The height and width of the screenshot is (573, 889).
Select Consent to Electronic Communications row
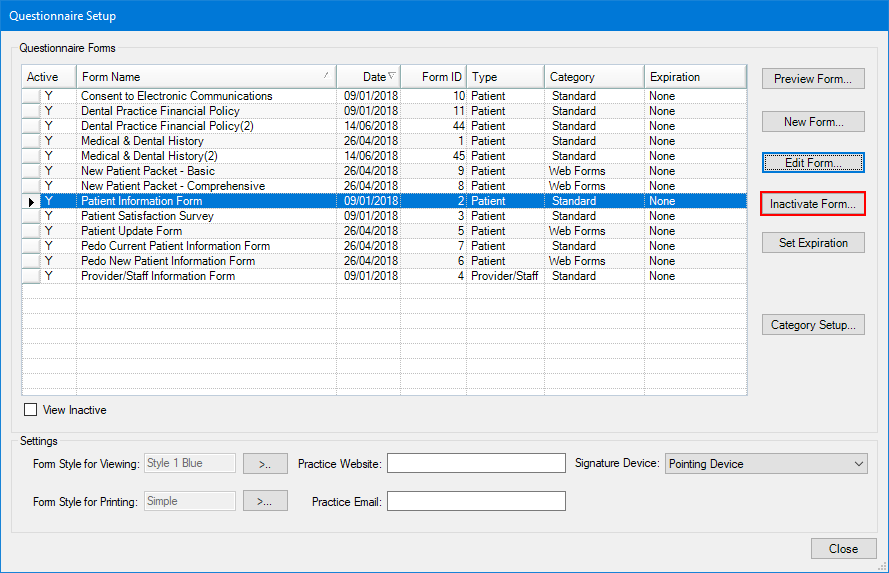coord(384,96)
